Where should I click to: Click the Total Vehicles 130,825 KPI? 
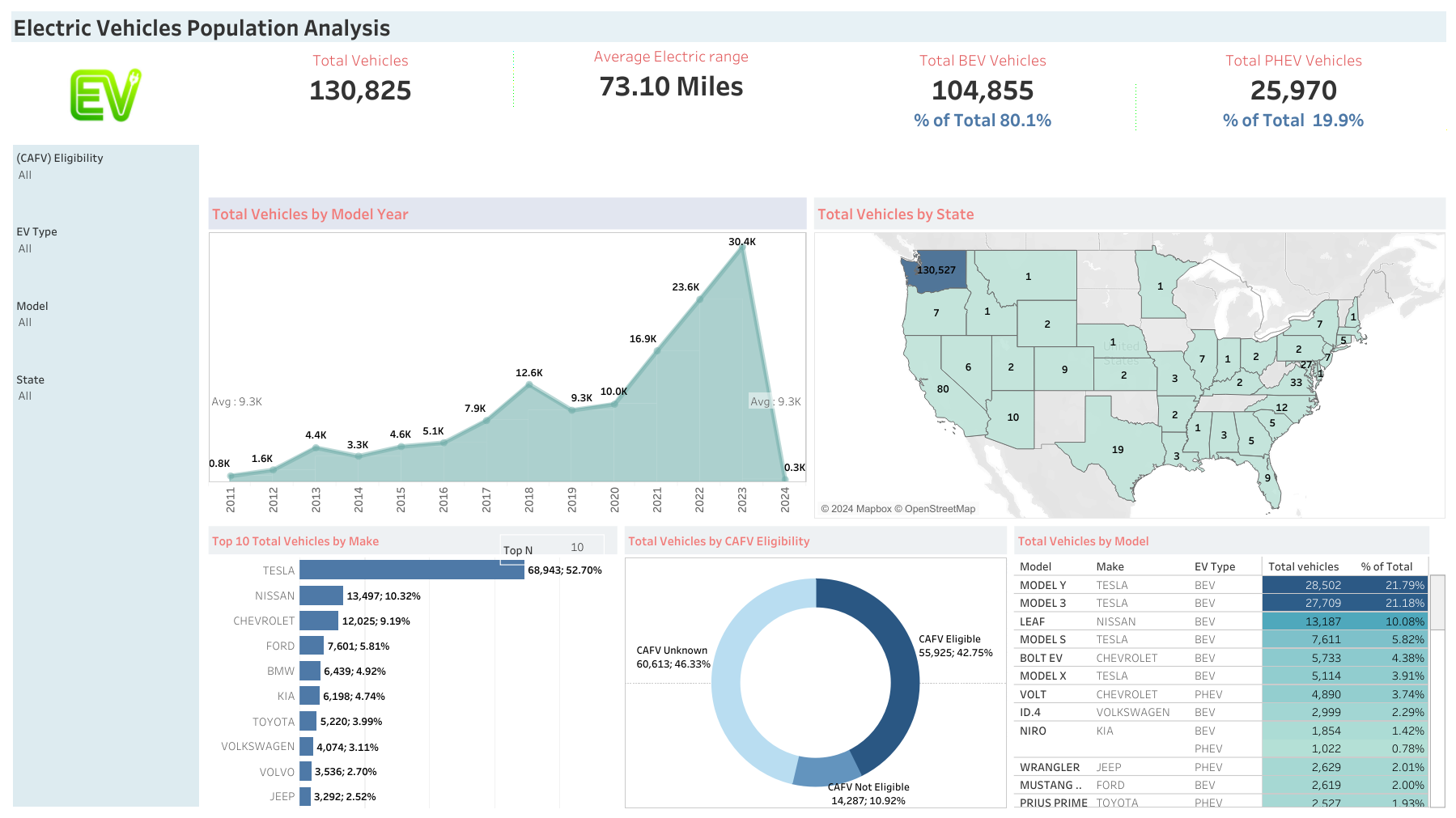(x=360, y=78)
